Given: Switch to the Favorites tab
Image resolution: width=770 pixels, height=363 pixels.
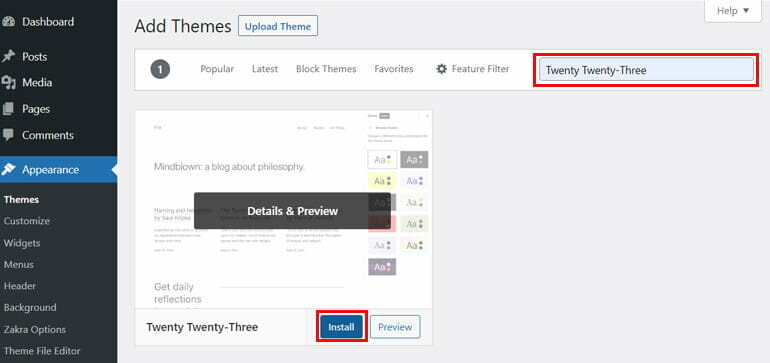Looking at the screenshot, I should coord(394,69).
